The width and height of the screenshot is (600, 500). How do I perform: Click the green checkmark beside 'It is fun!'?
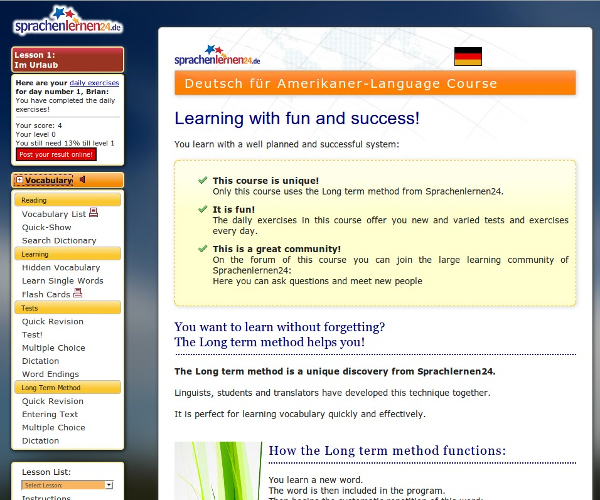[x=202, y=209]
